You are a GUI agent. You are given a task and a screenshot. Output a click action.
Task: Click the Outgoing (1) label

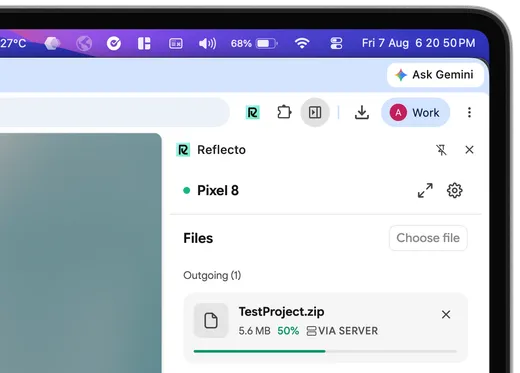click(x=212, y=275)
